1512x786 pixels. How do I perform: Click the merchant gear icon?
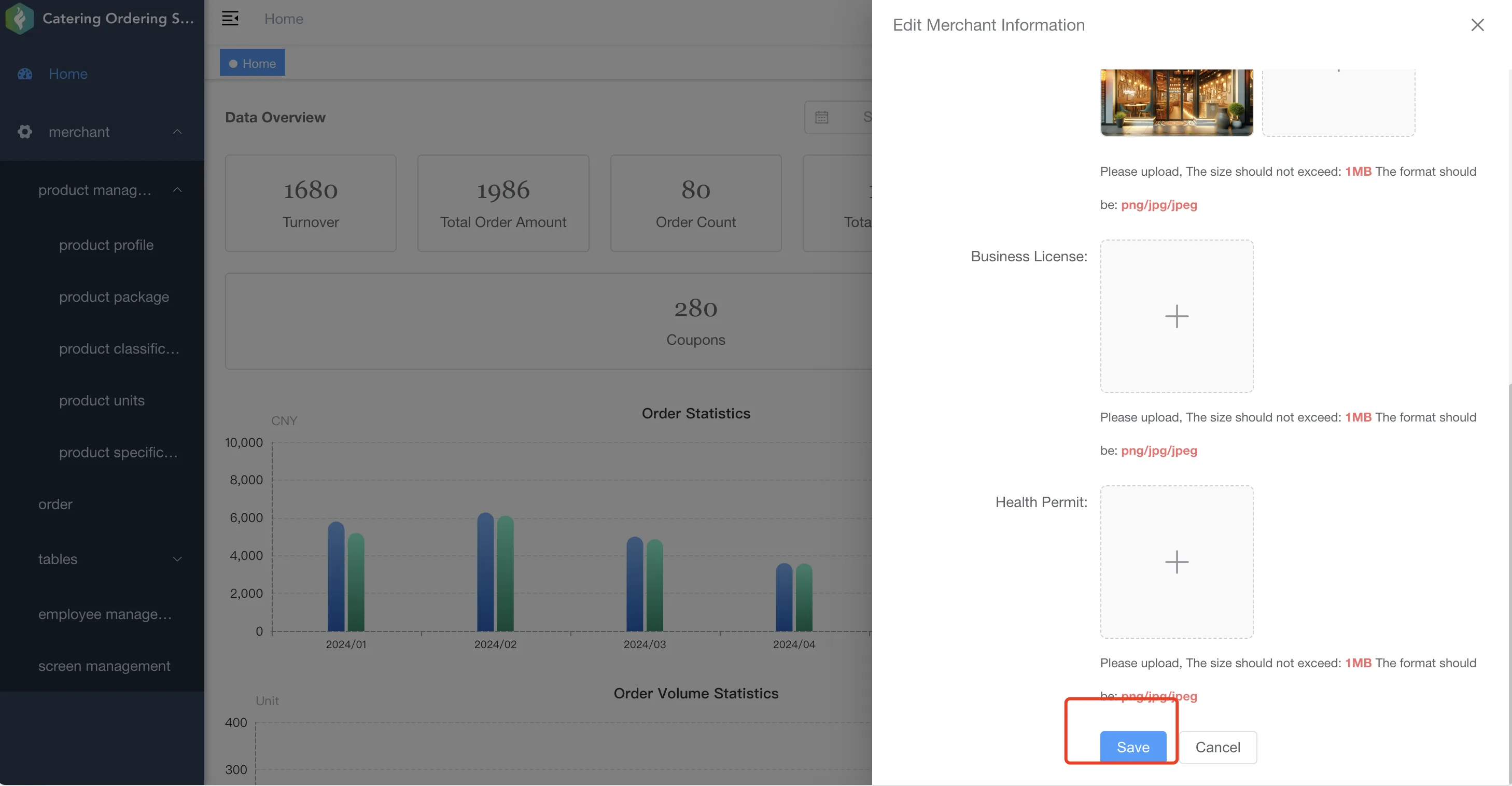click(25, 132)
